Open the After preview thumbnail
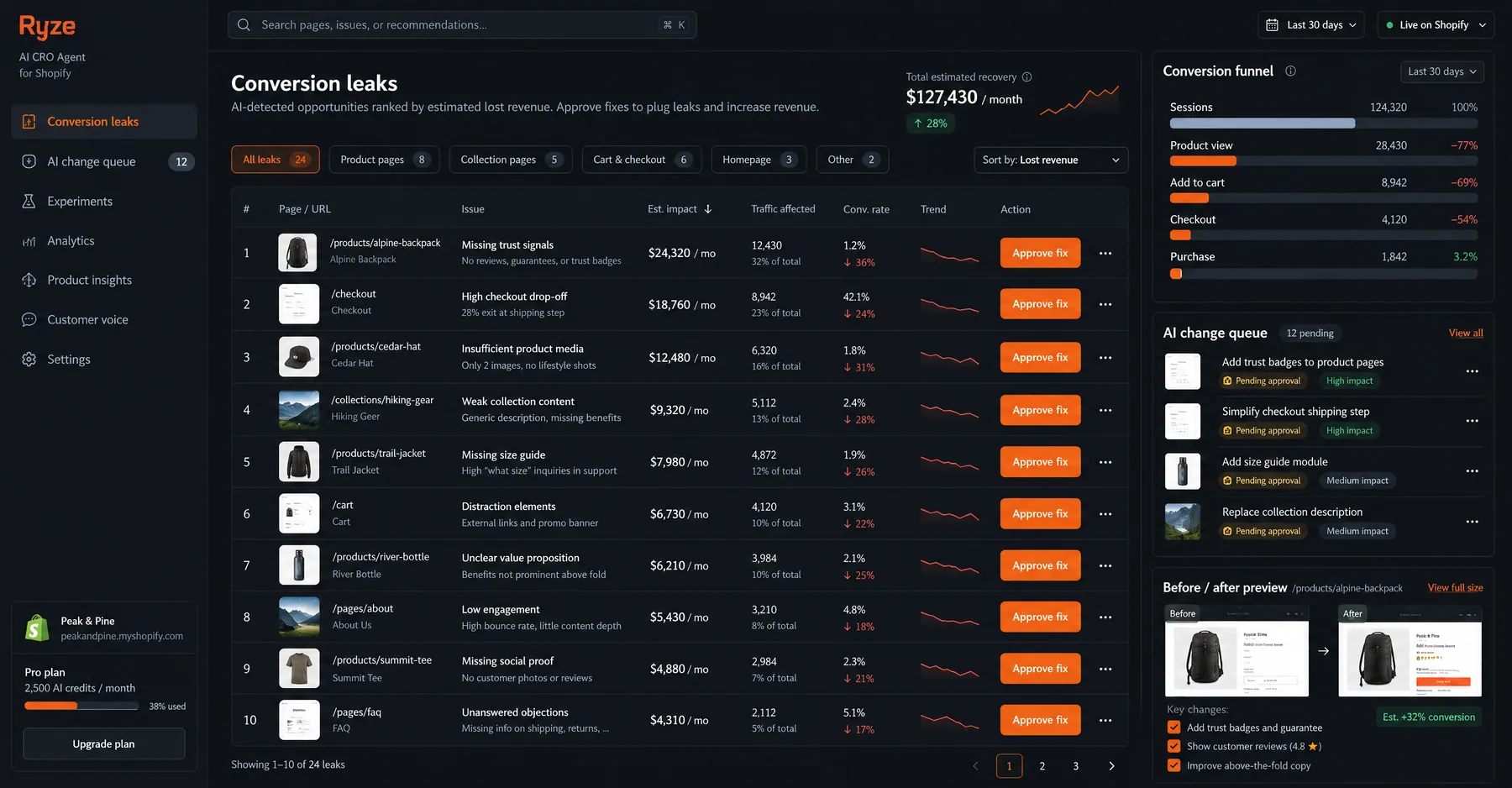The height and width of the screenshot is (788, 1512). click(x=1410, y=651)
